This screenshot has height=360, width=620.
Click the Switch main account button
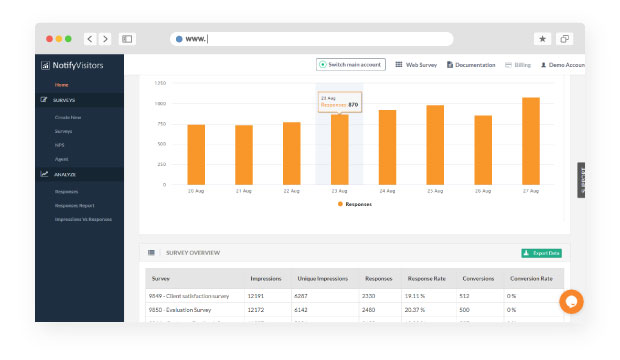(351, 64)
